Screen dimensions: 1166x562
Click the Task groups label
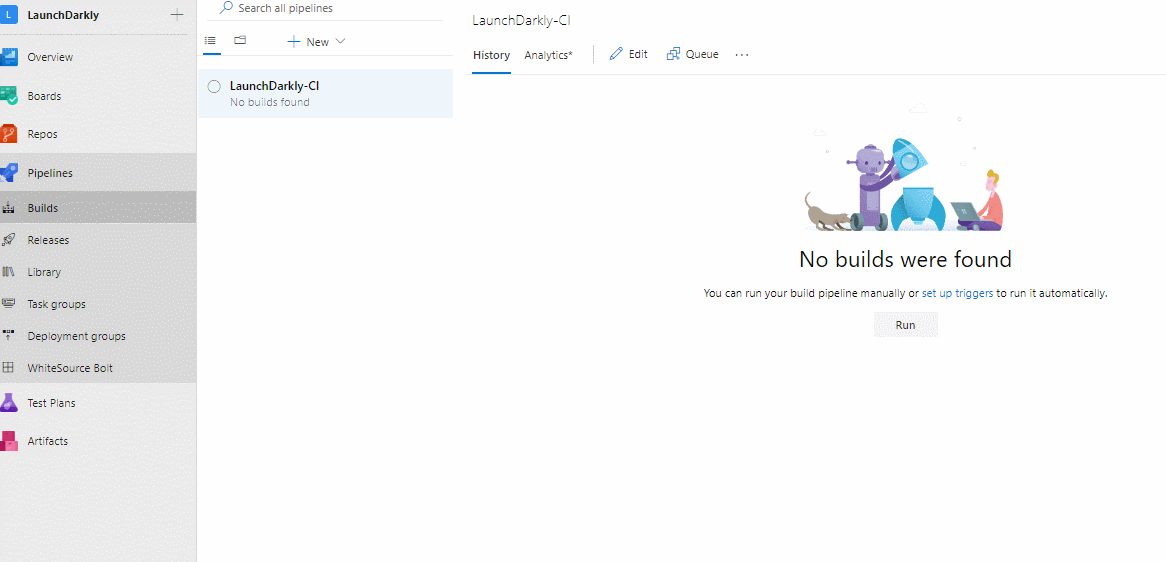(57, 304)
